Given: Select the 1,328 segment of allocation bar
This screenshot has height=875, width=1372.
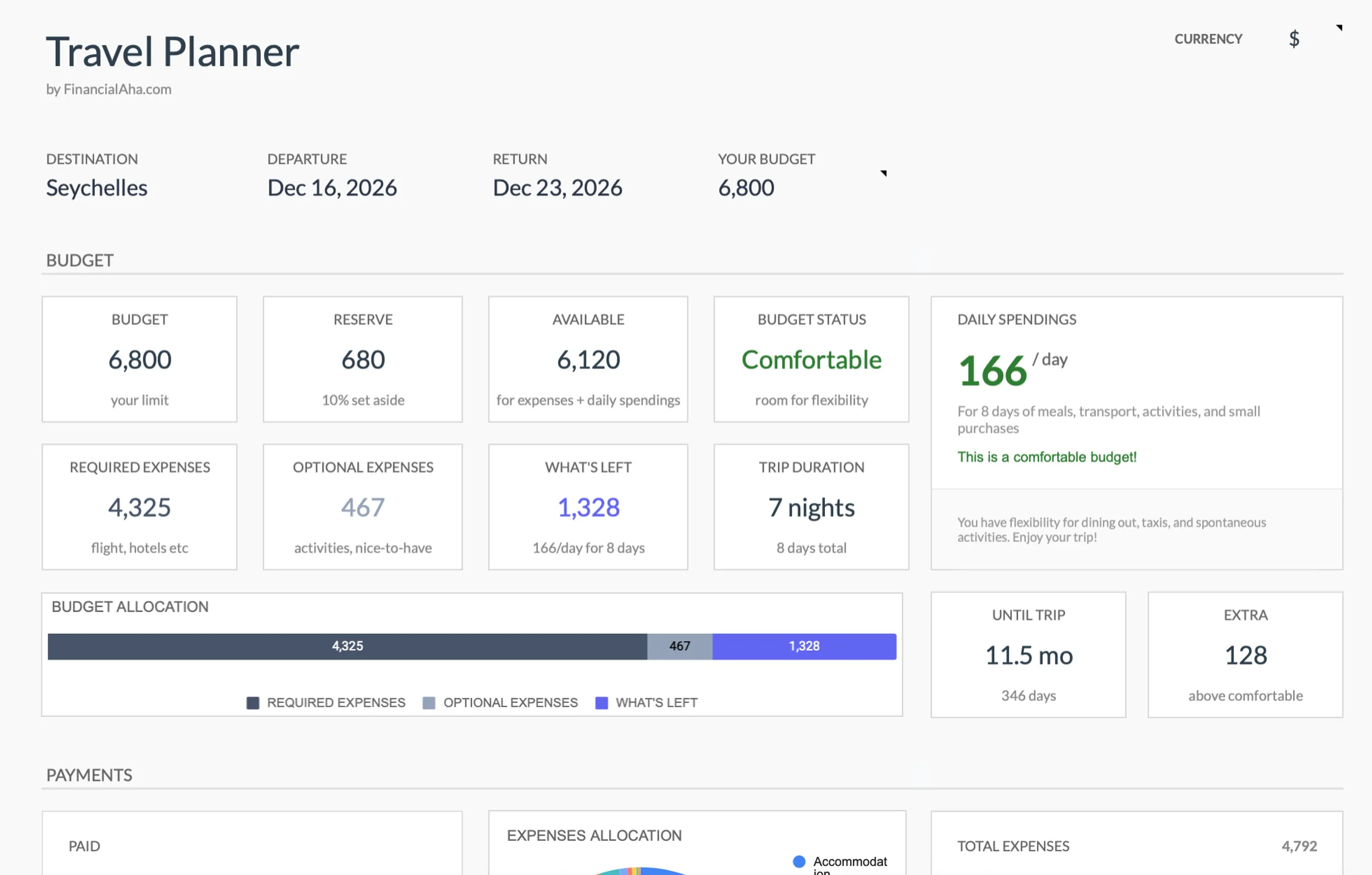Looking at the screenshot, I should click(x=804, y=646).
